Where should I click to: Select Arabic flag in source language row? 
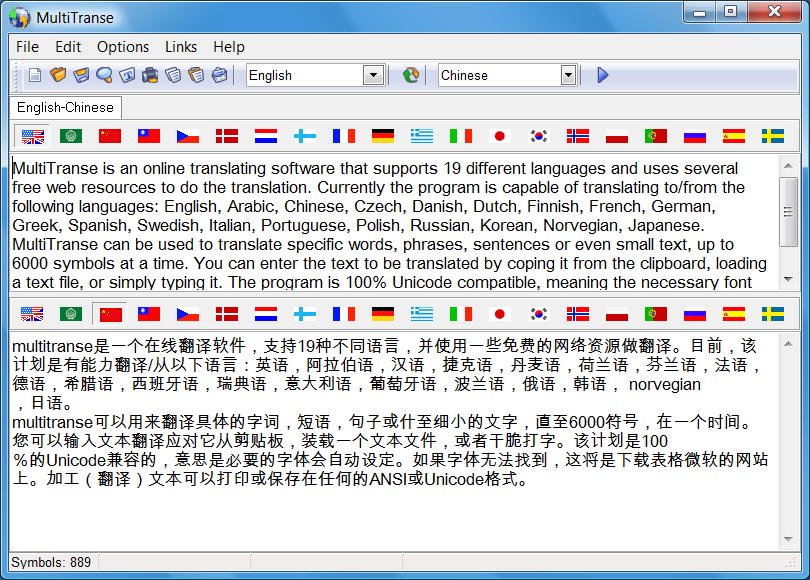71,136
